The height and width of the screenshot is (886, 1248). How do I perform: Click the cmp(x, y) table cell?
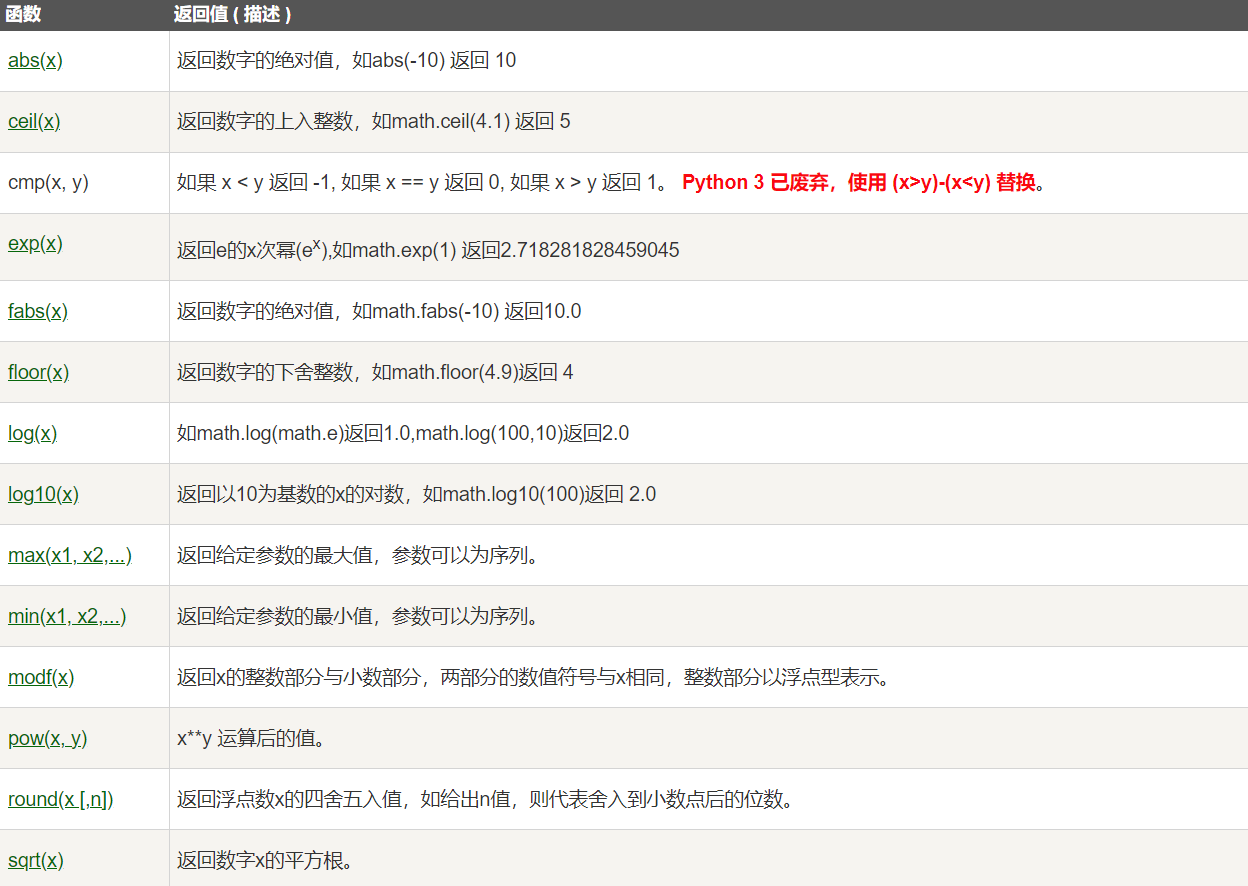click(x=85, y=182)
